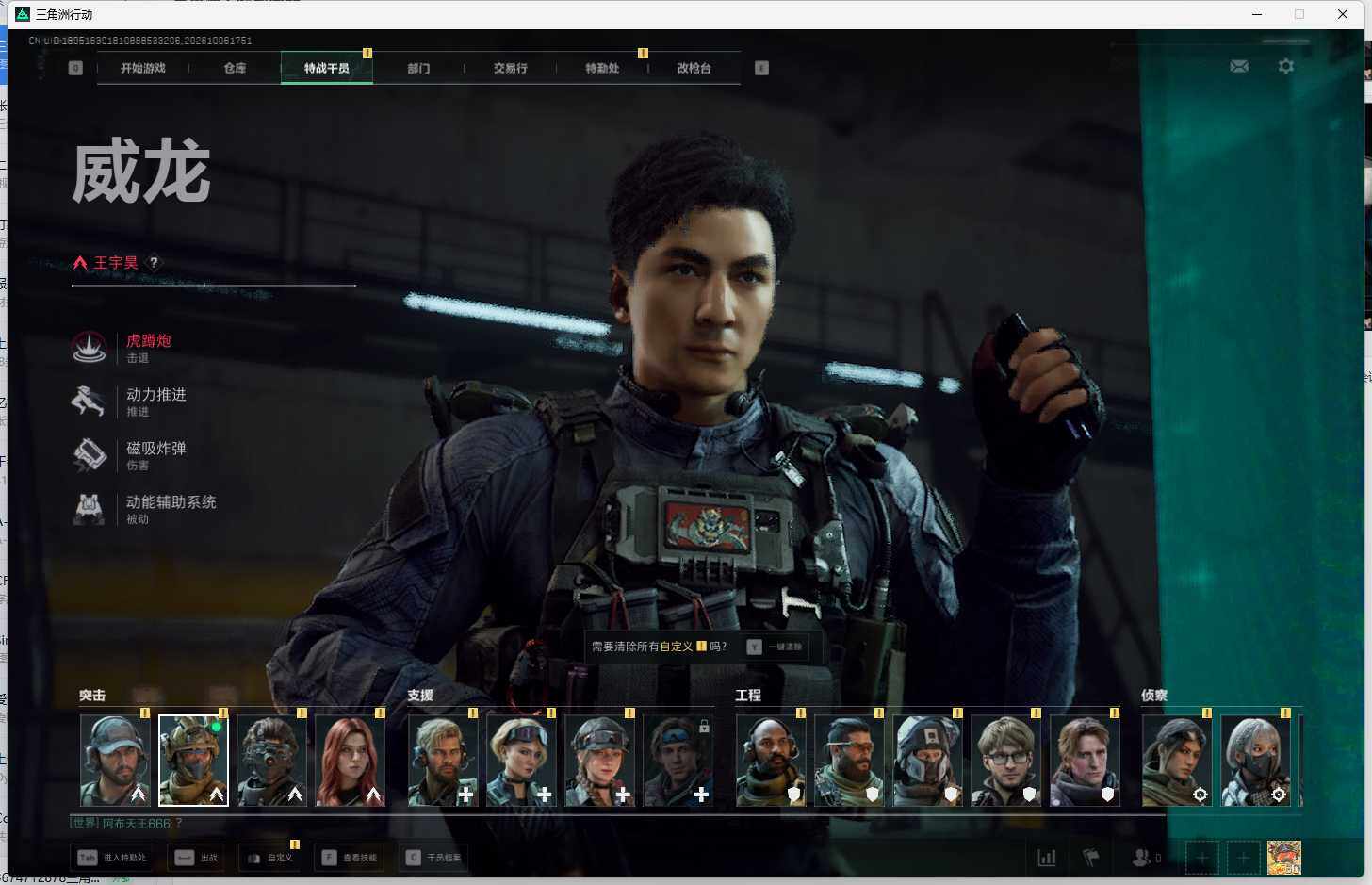Select the engineer operator wearing square glasses

coord(1005,761)
